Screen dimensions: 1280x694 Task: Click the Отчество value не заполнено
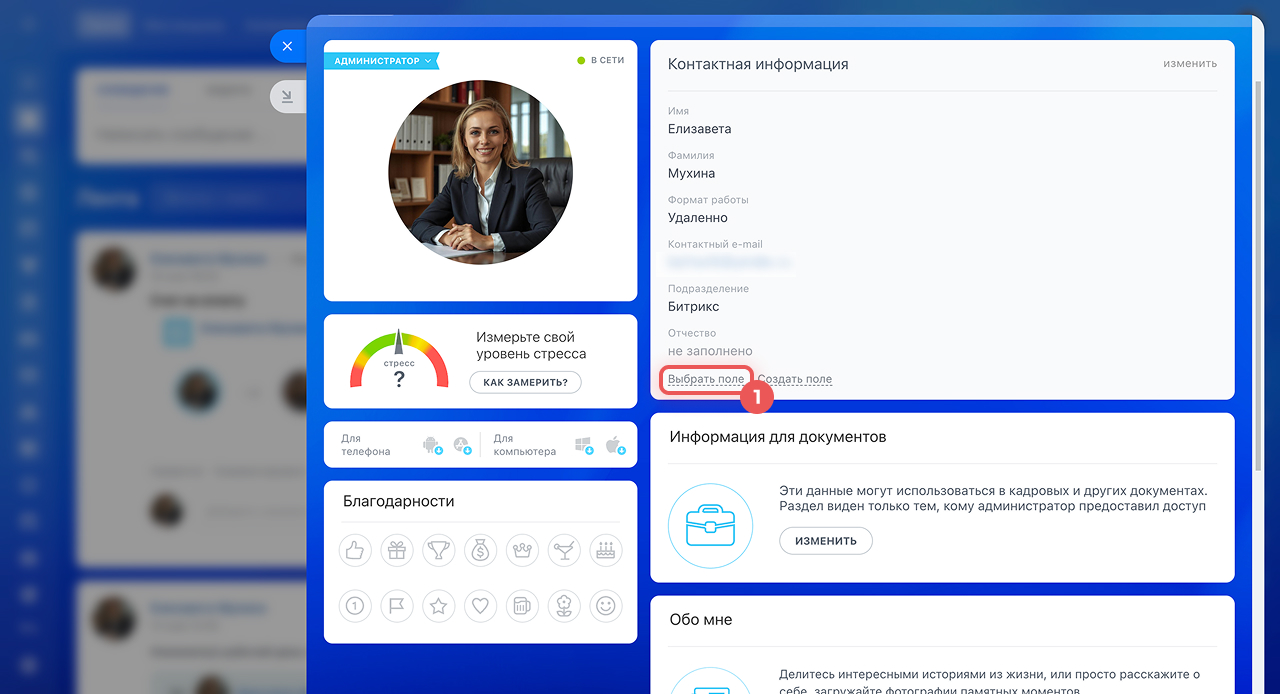point(710,351)
